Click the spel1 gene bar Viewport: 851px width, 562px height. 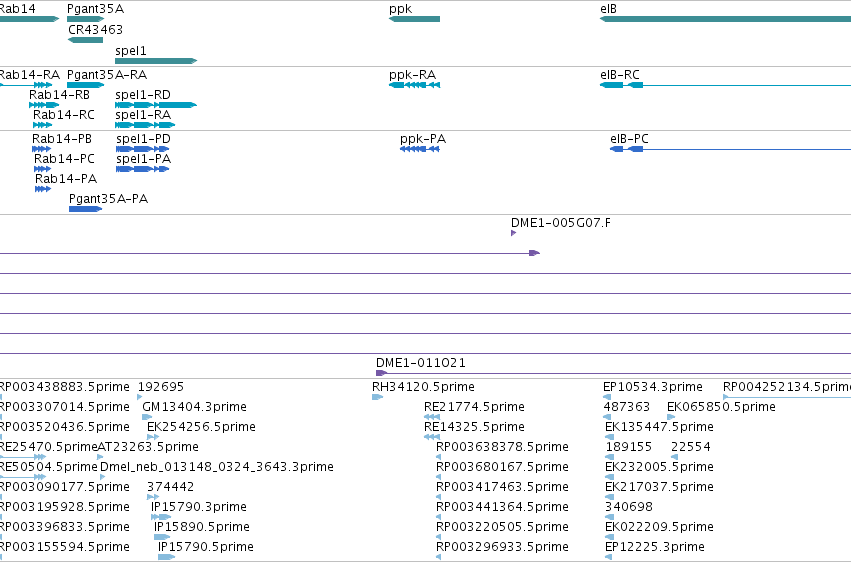pos(156,61)
